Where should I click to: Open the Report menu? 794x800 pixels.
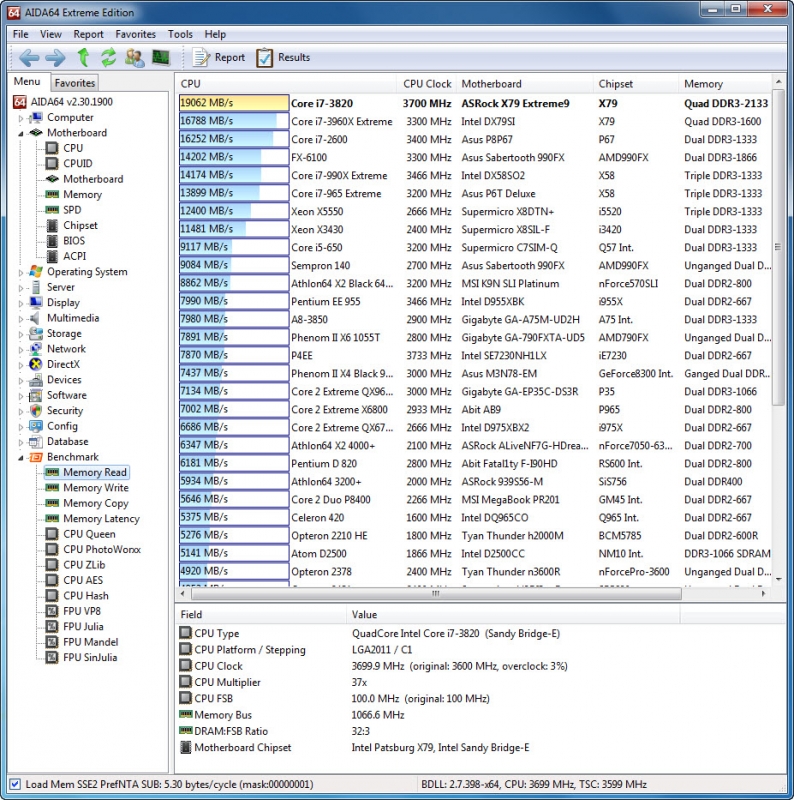coord(88,34)
